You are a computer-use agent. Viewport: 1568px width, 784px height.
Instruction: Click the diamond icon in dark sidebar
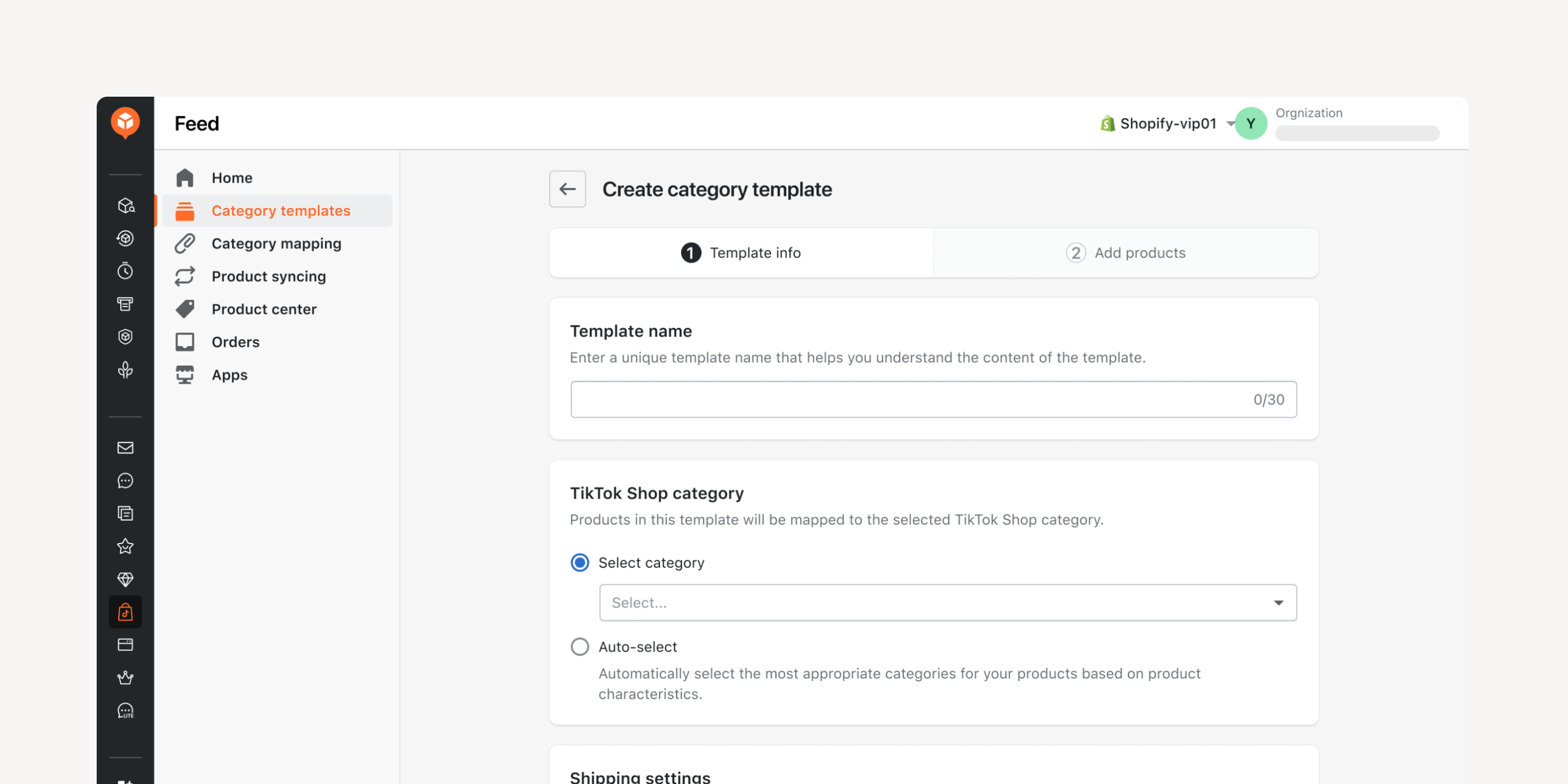coord(125,580)
